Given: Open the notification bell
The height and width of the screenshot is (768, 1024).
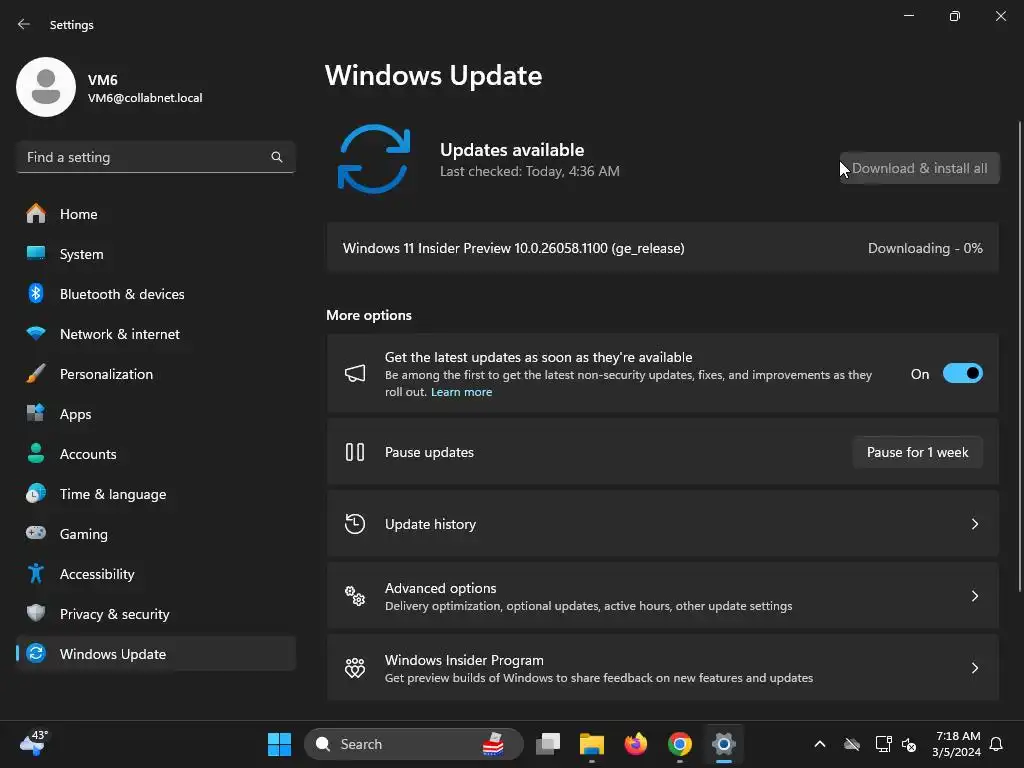Looking at the screenshot, I should (x=996, y=744).
